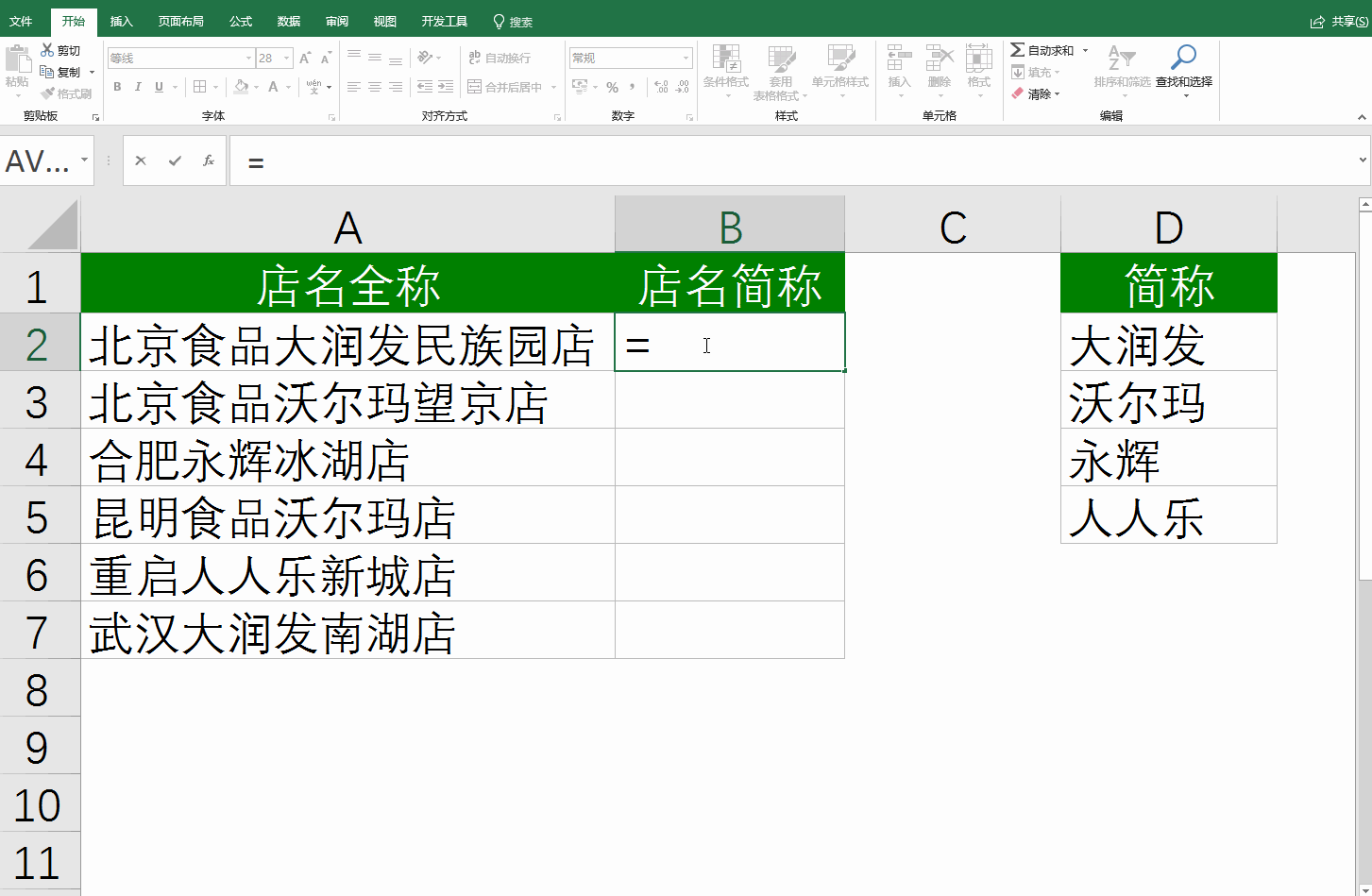Toggle Underline formatting
This screenshot has height=896, width=1372.
pos(159,87)
